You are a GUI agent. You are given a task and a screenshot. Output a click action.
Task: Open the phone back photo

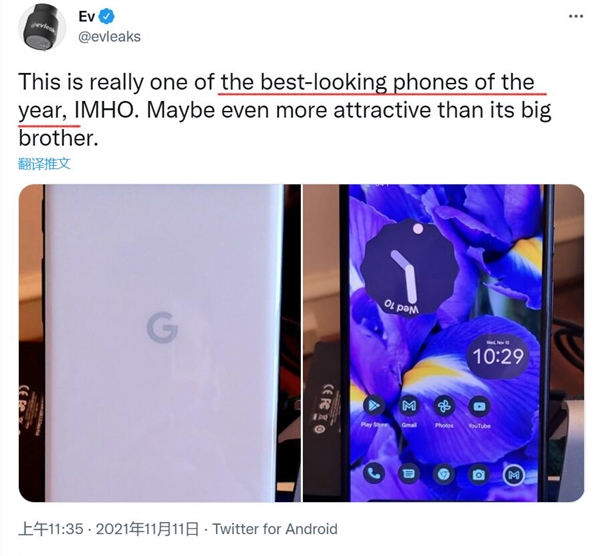160,343
